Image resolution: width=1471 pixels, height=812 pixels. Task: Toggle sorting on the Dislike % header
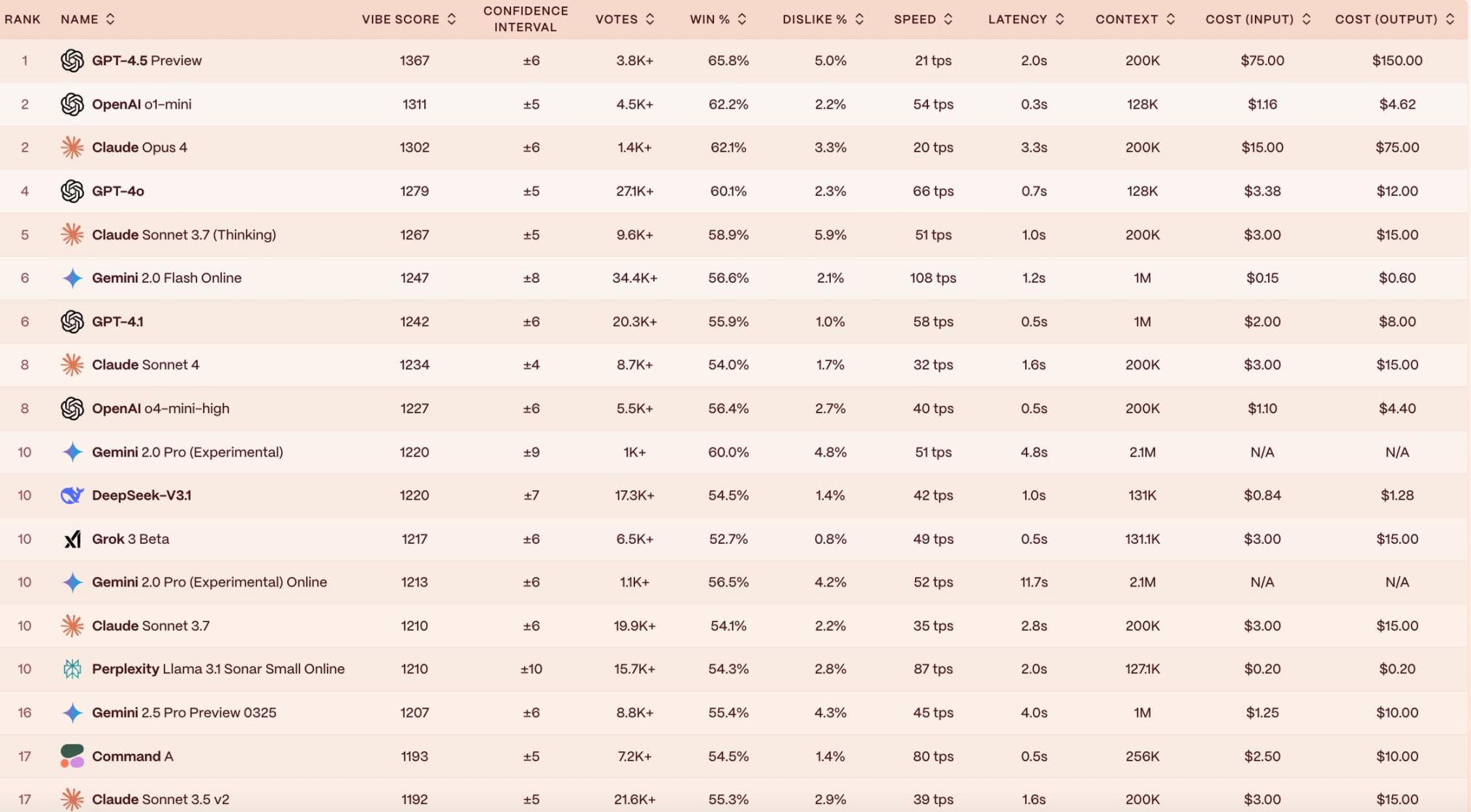[x=860, y=20]
